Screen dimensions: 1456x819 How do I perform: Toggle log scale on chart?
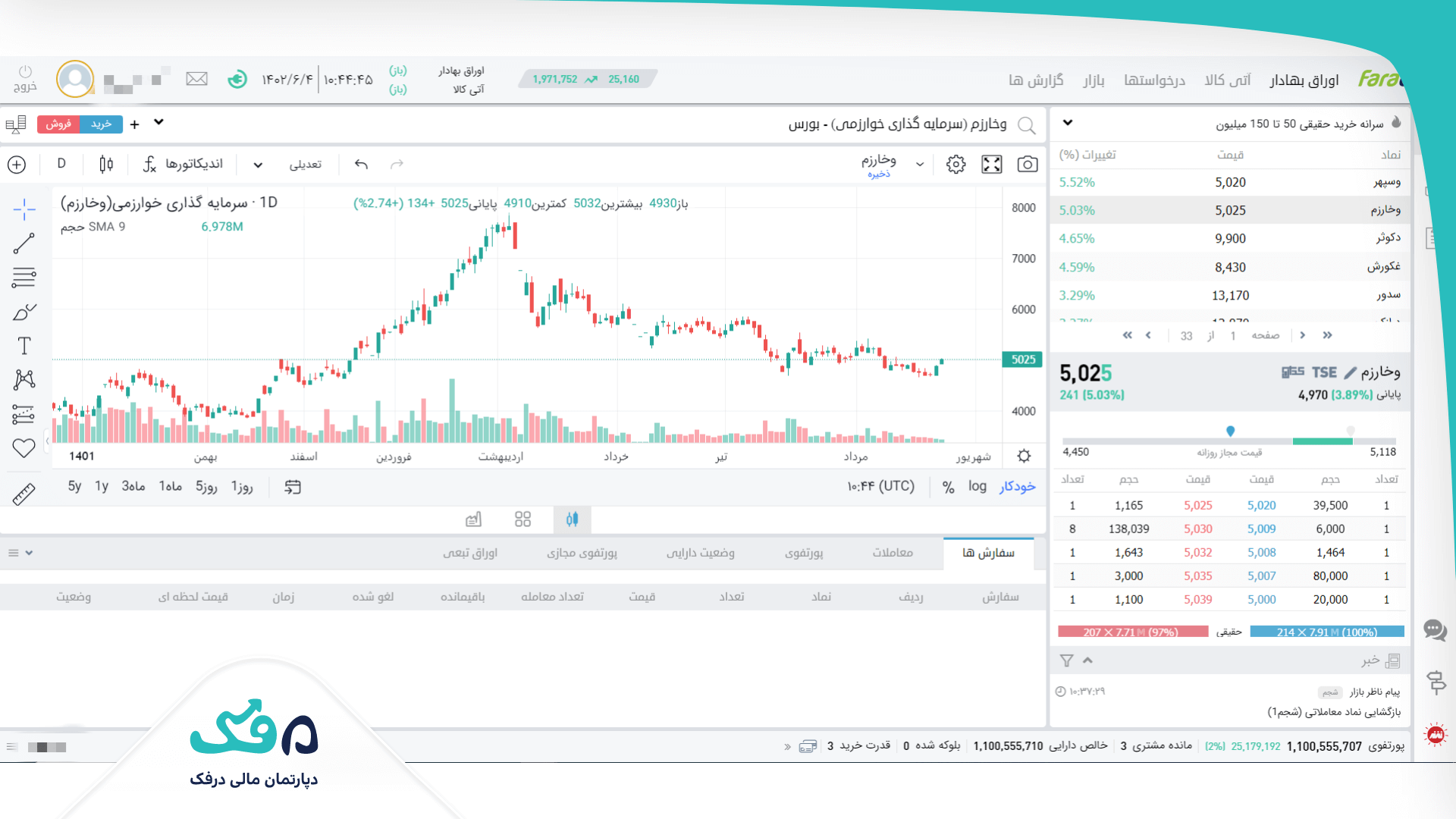[x=977, y=486]
